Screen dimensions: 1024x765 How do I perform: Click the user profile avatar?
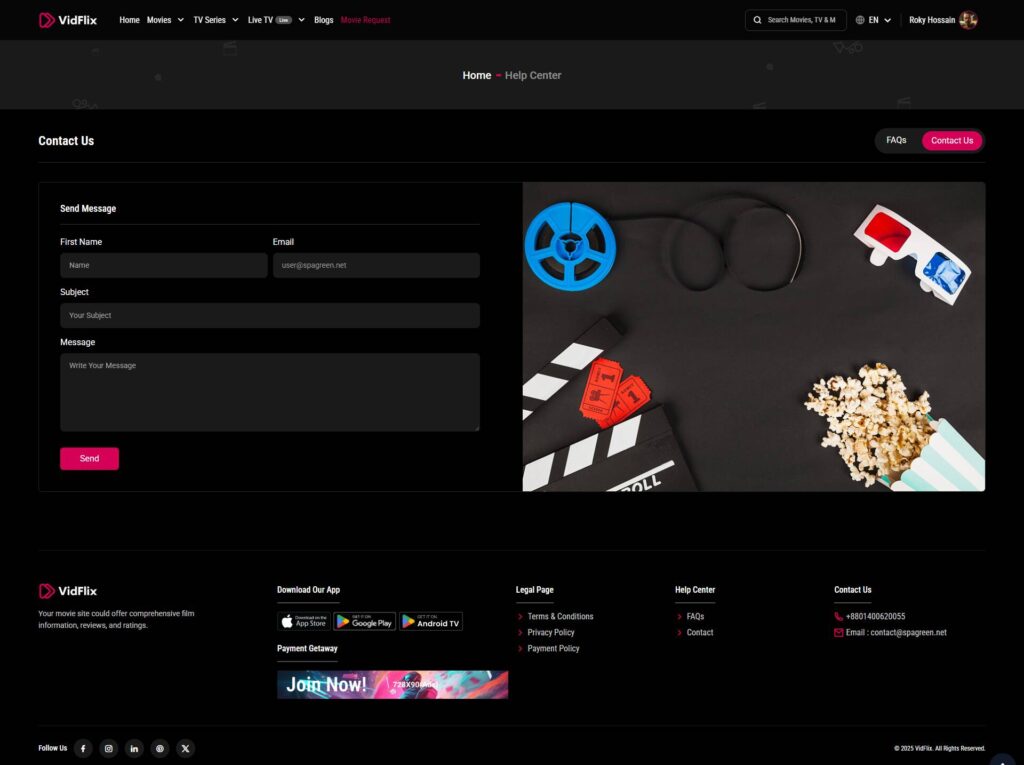click(x=967, y=20)
